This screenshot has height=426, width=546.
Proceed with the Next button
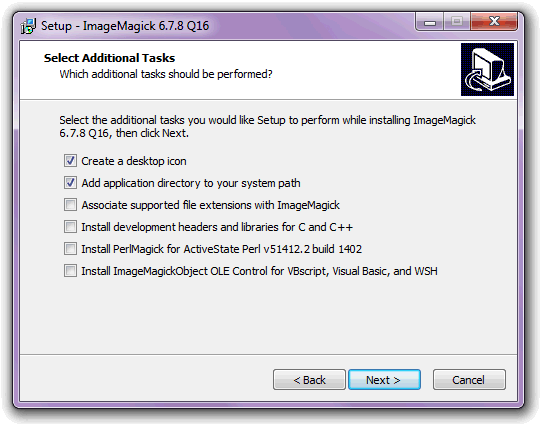click(x=384, y=380)
